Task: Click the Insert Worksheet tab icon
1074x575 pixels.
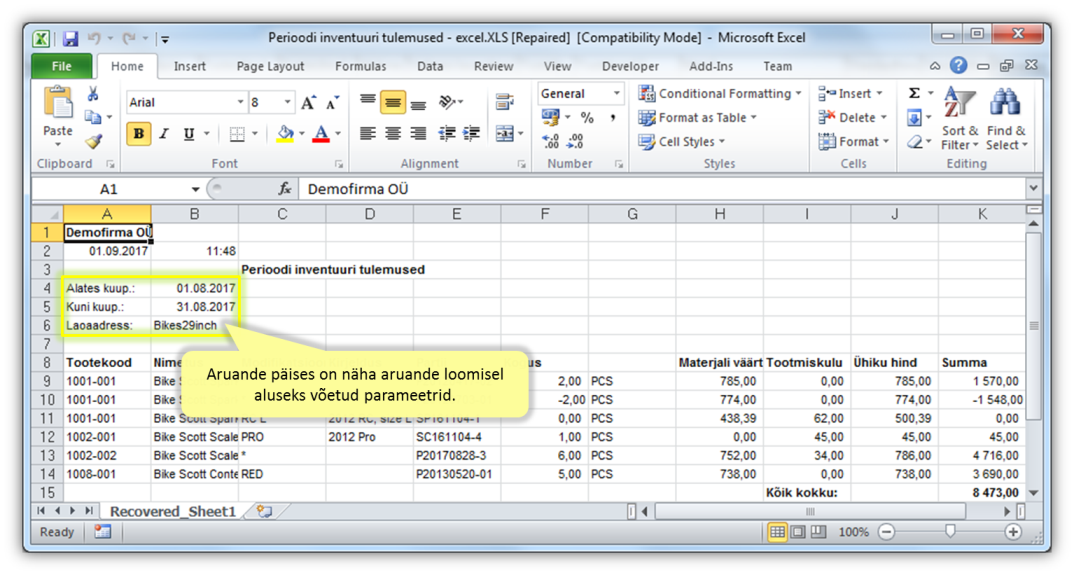Action: (x=264, y=512)
